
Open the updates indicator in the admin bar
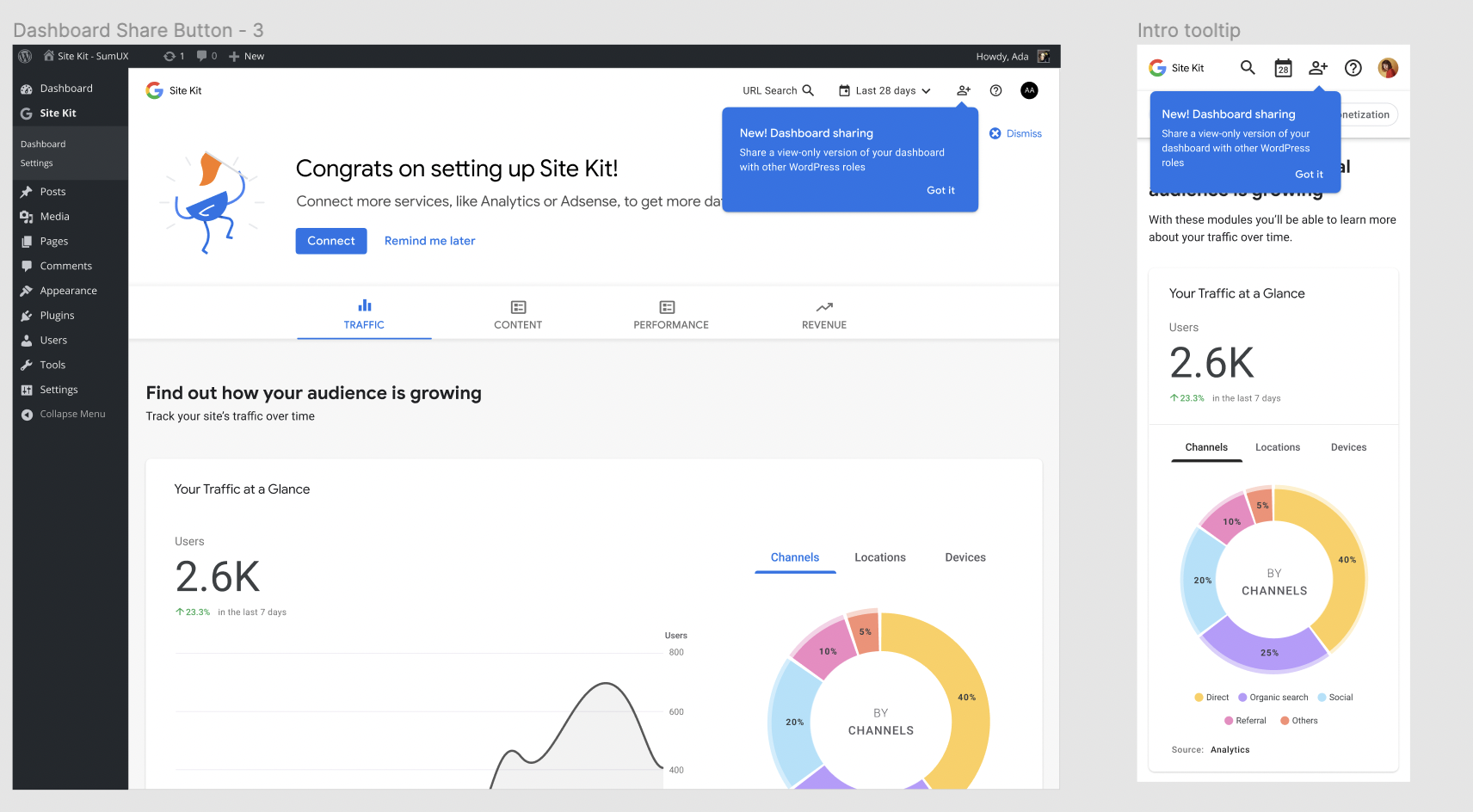point(174,56)
